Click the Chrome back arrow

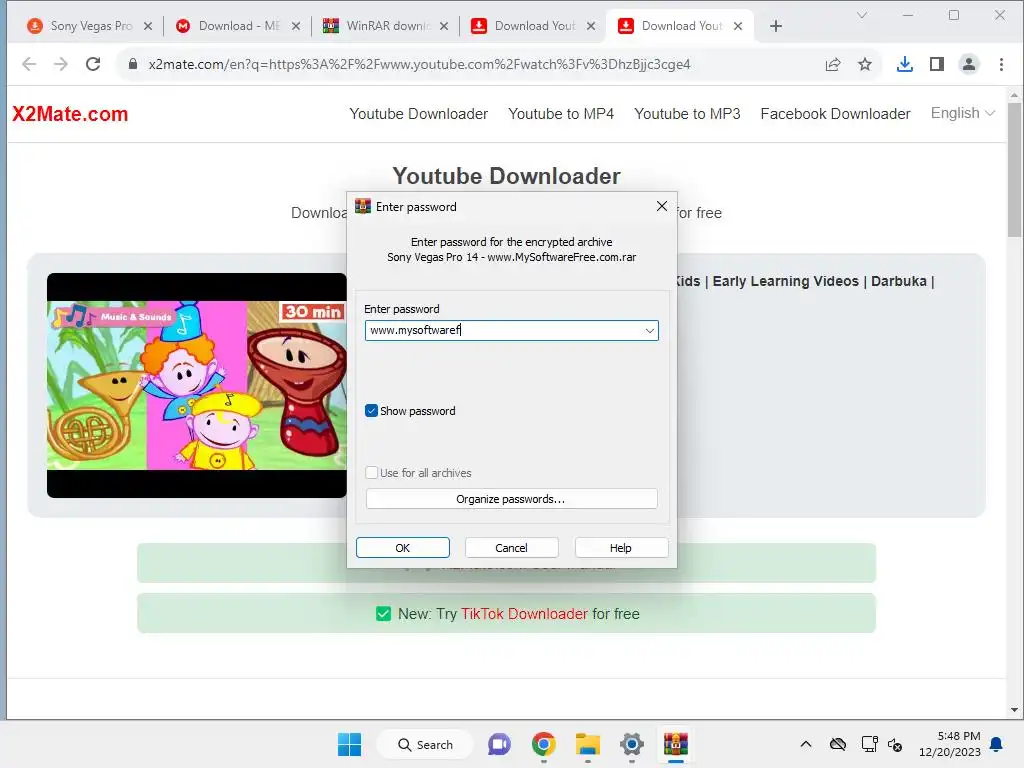pyautogui.click(x=29, y=64)
